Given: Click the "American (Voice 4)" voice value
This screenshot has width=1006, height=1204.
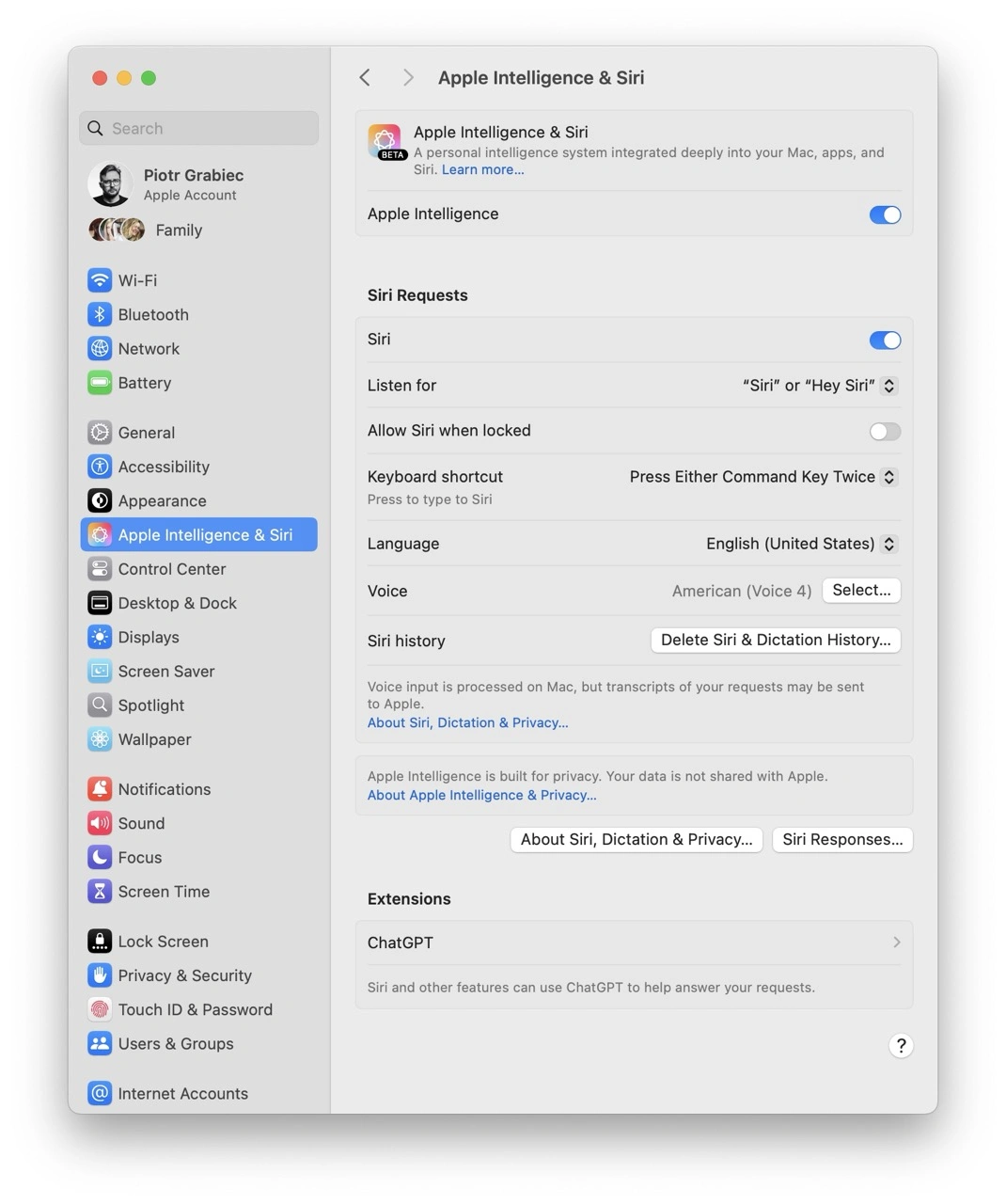Looking at the screenshot, I should (742, 591).
